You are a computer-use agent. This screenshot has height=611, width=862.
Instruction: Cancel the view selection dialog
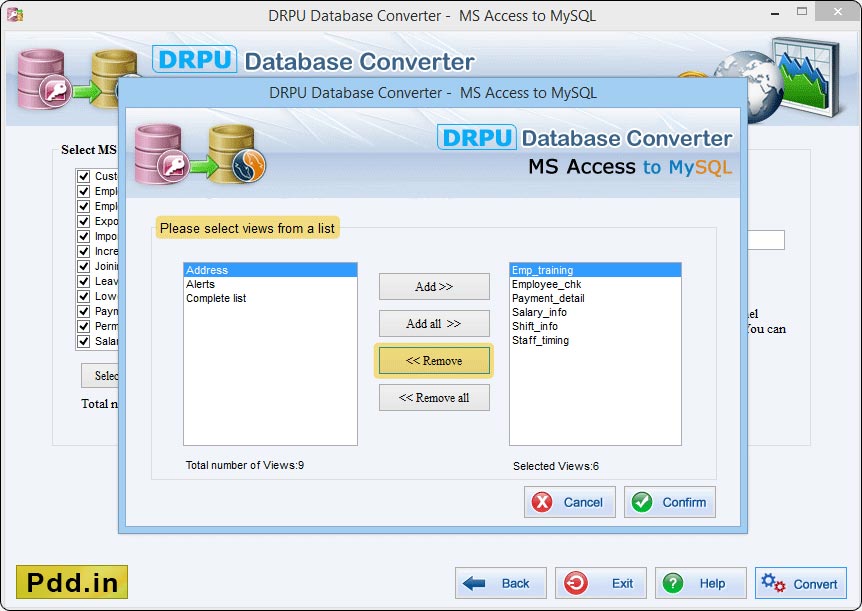click(570, 502)
